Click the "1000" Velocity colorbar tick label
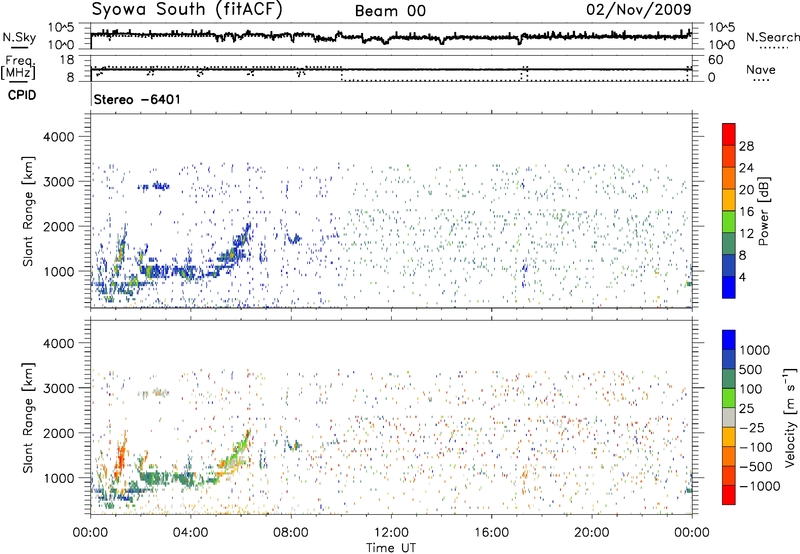Screen dimensions: 800x554 [x=755, y=350]
